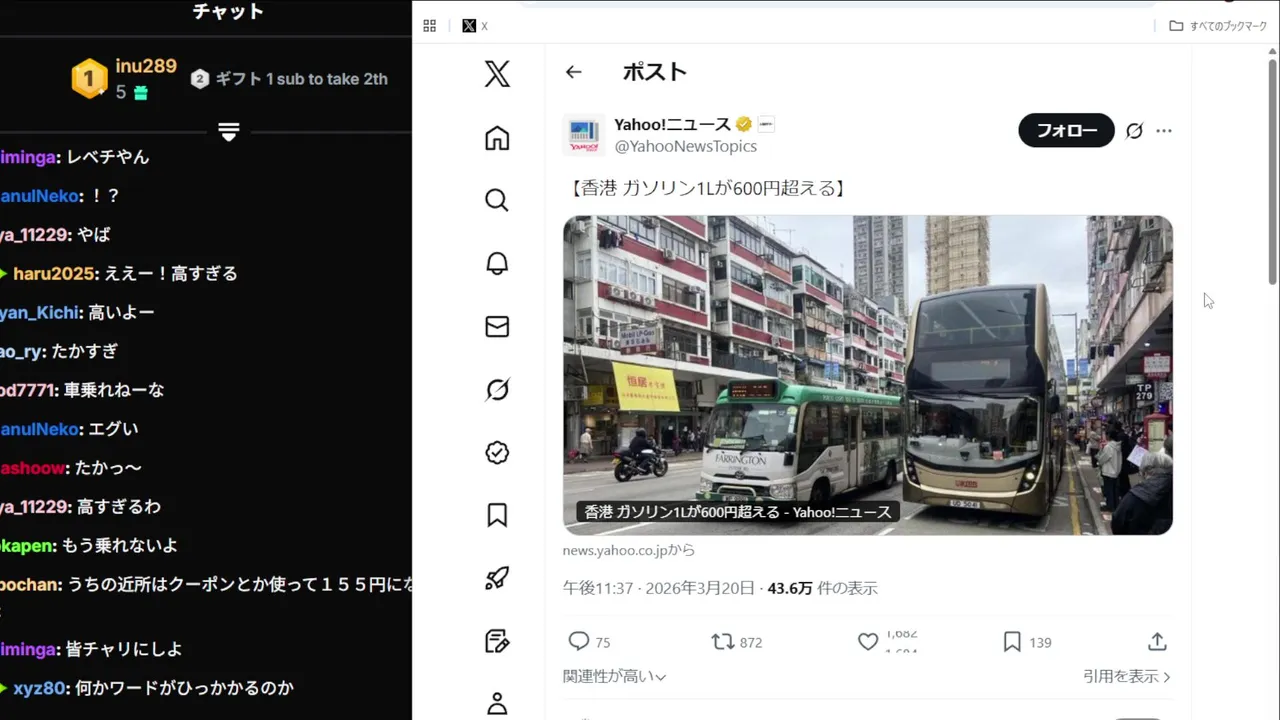Click the X logo at sidebar top
The height and width of the screenshot is (720, 1280).
tap(497, 74)
